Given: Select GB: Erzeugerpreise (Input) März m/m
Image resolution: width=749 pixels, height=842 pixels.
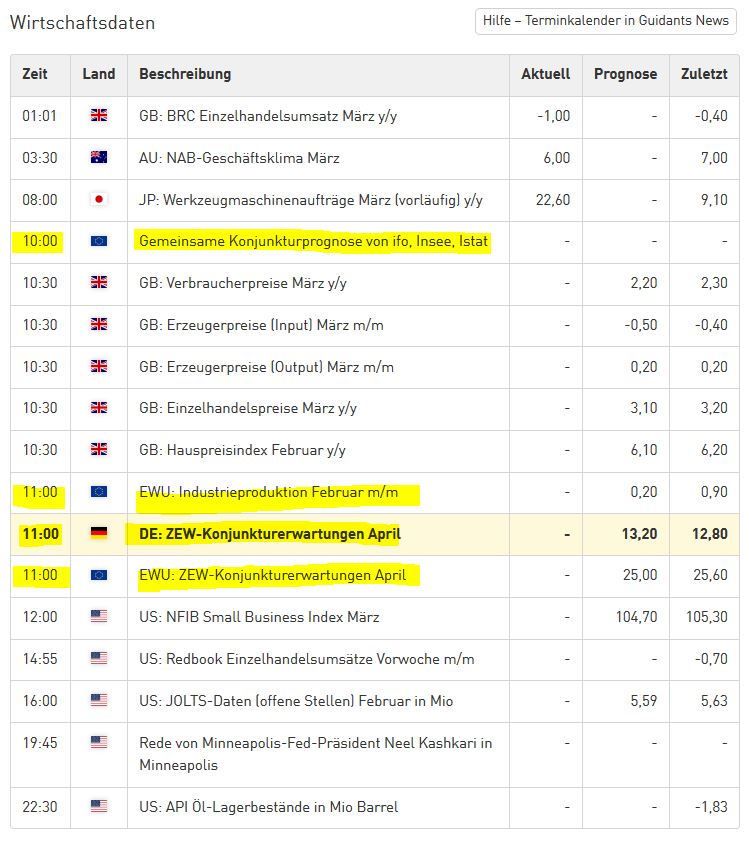Looking at the screenshot, I should [x=261, y=325].
